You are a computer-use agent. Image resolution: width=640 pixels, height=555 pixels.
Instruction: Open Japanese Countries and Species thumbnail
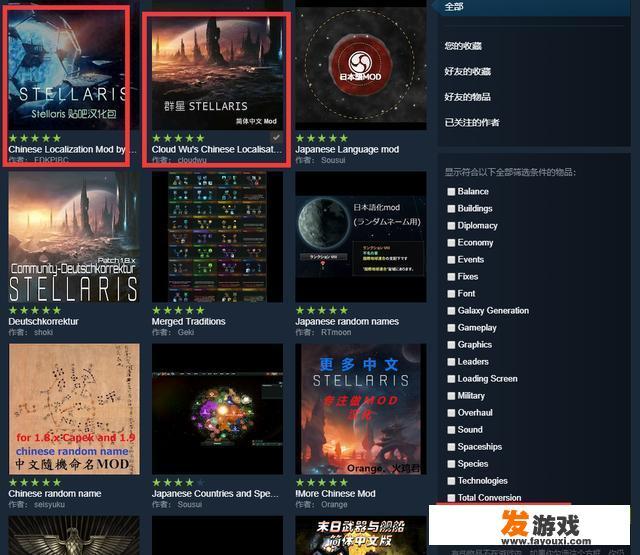pyautogui.click(x=217, y=409)
